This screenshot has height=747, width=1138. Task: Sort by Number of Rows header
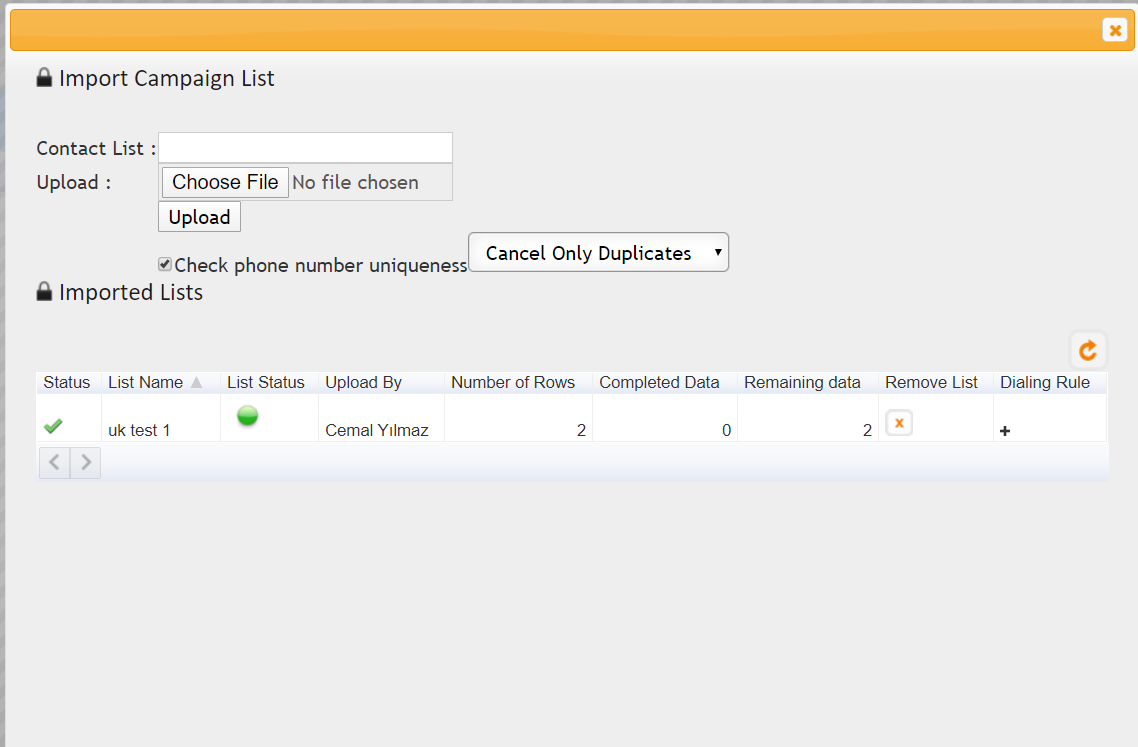(x=513, y=383)
